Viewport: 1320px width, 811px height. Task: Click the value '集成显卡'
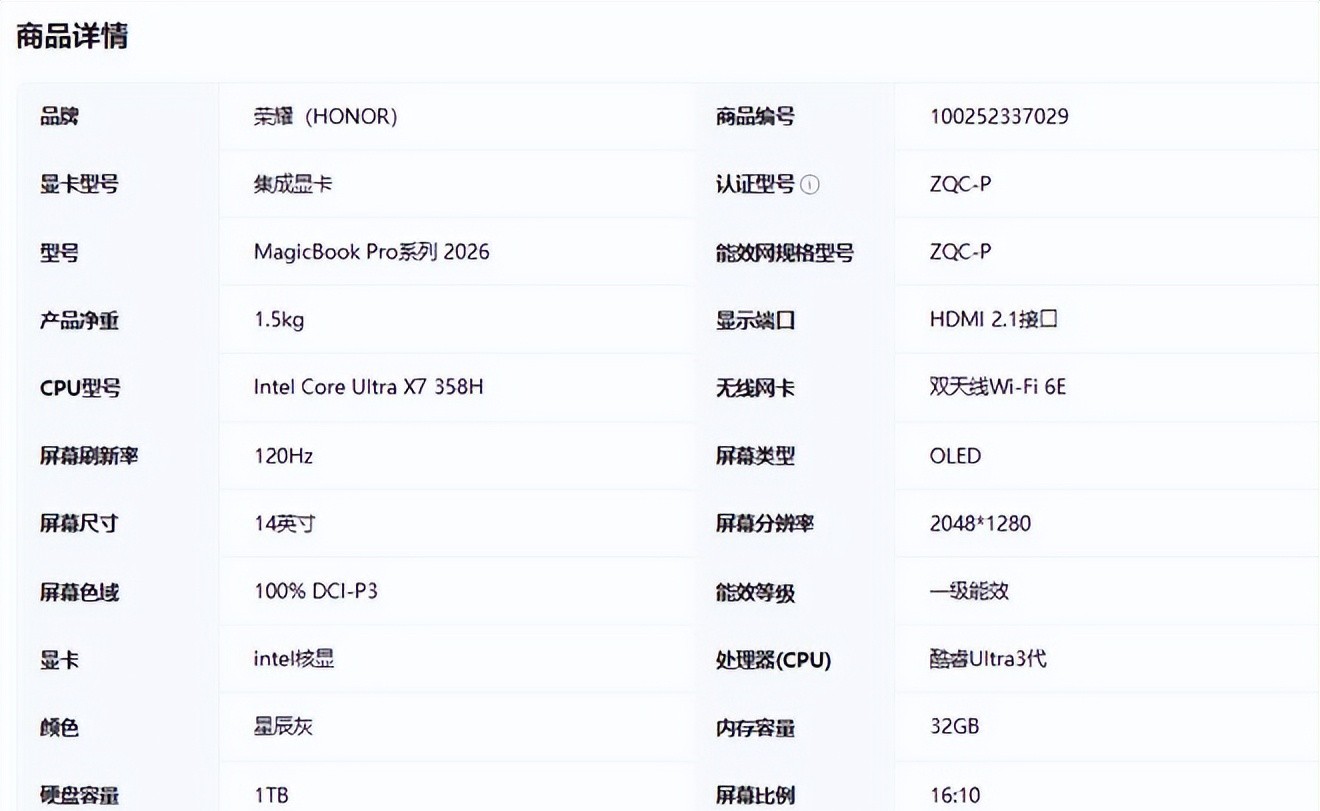tap(292, 184)
